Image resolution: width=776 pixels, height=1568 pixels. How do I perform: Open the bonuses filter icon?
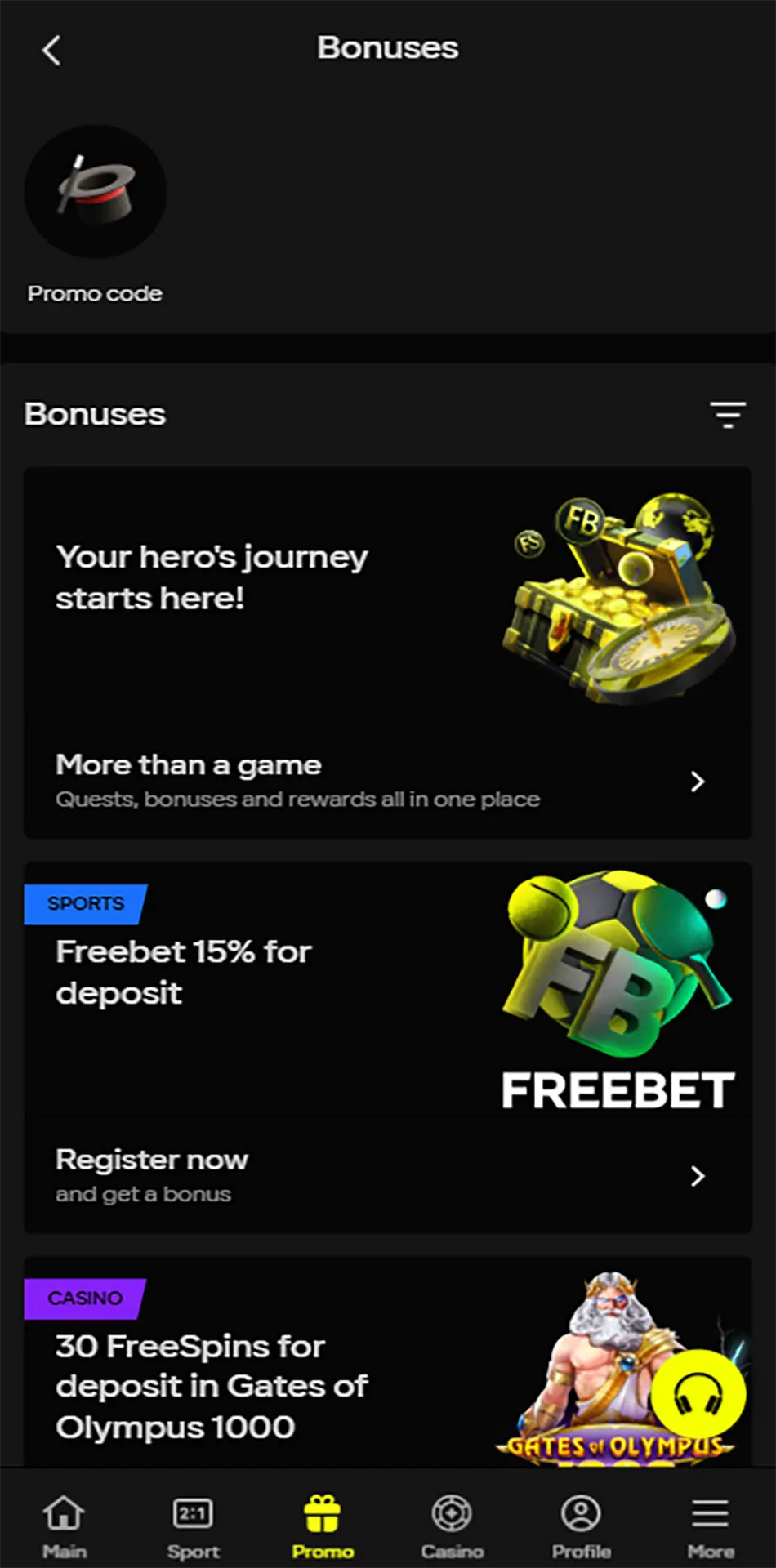point(728,415)
